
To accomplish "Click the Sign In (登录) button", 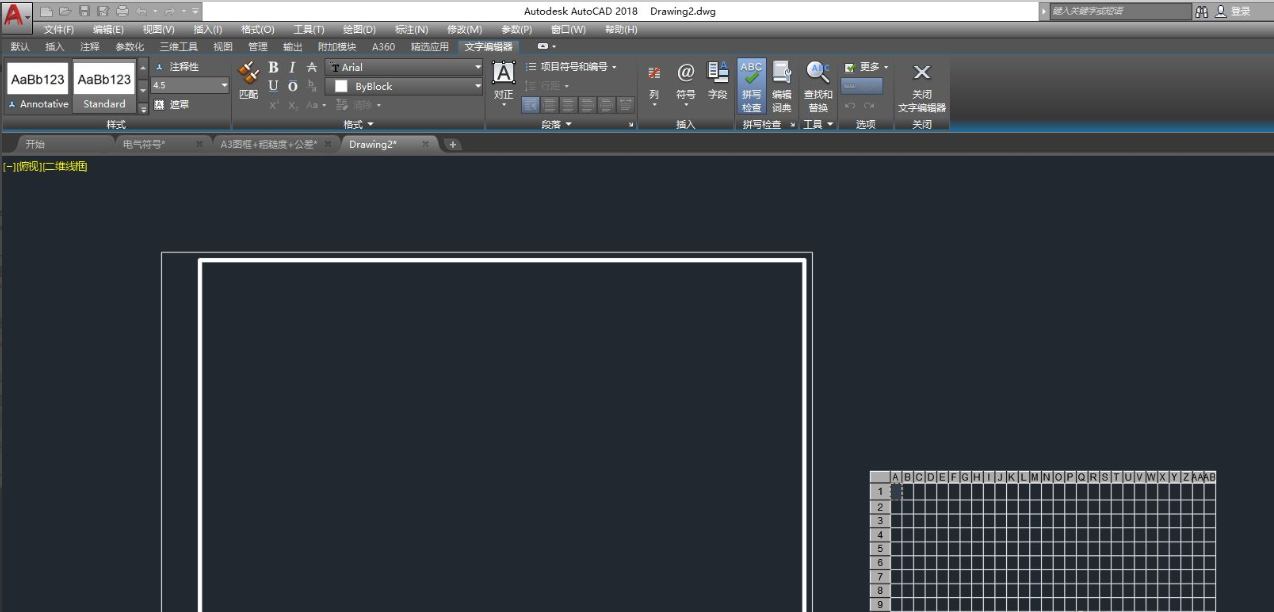I will 1234,11.
